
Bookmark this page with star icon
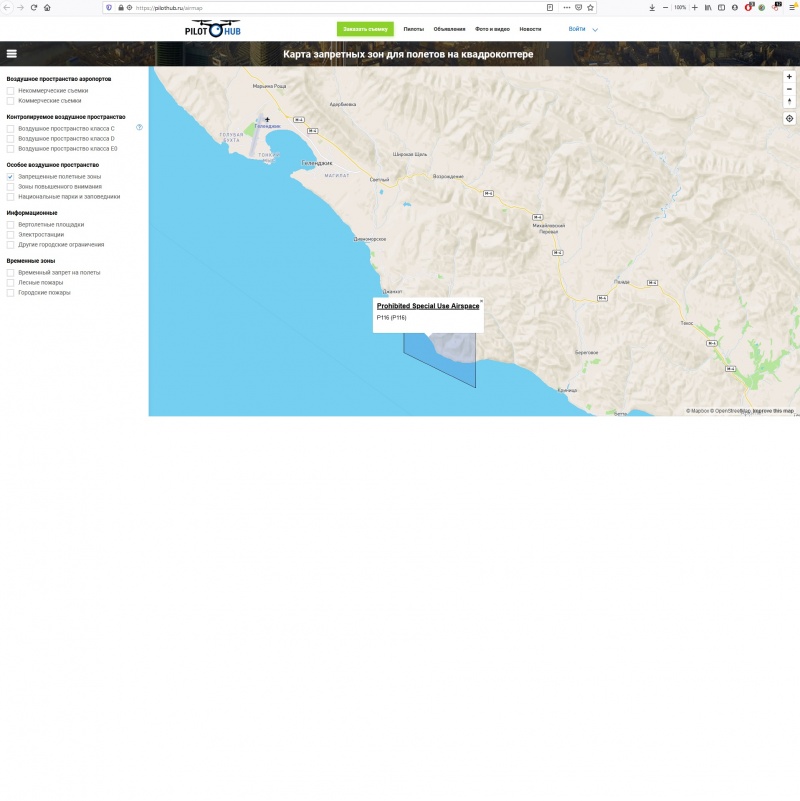tap(591, 8)
